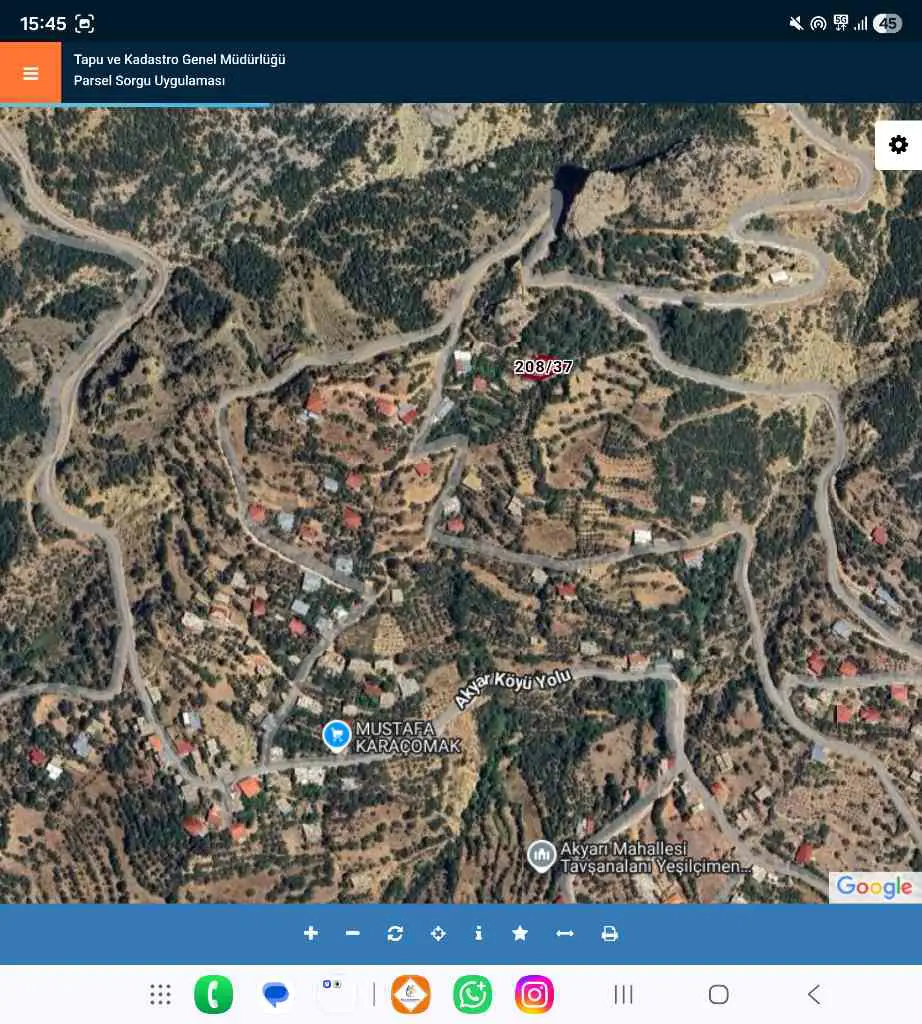Zoom in with the plus icon

[x=311, y=933]
